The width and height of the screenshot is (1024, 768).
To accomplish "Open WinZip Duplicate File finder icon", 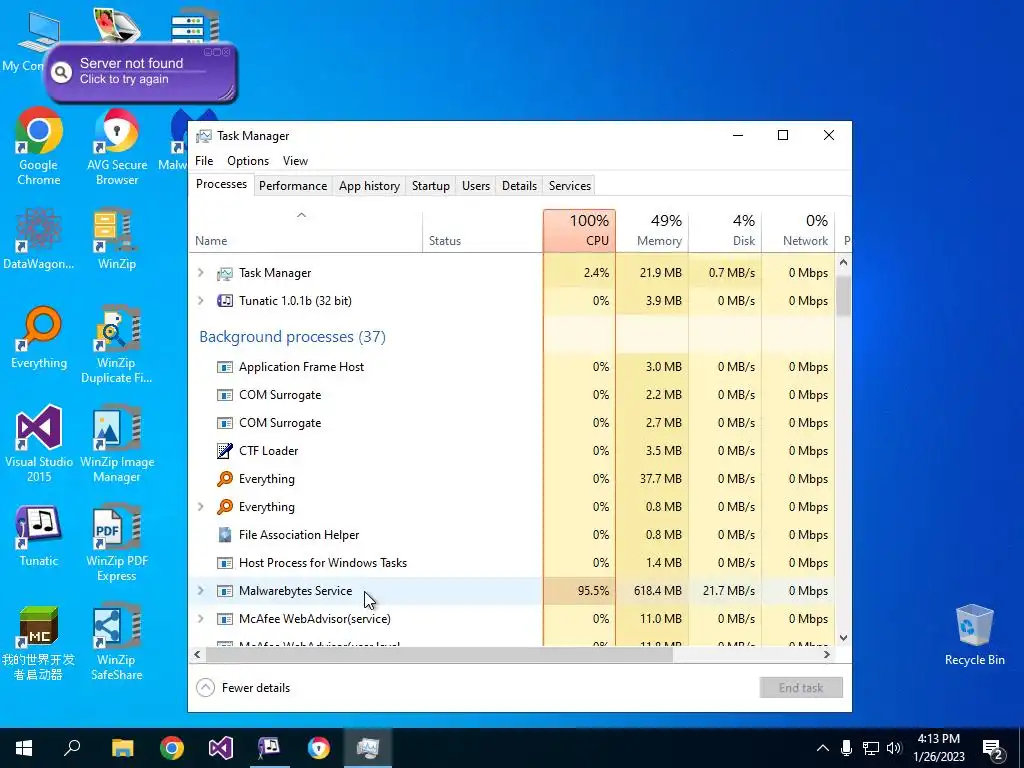I will click(x=116, y=345).
